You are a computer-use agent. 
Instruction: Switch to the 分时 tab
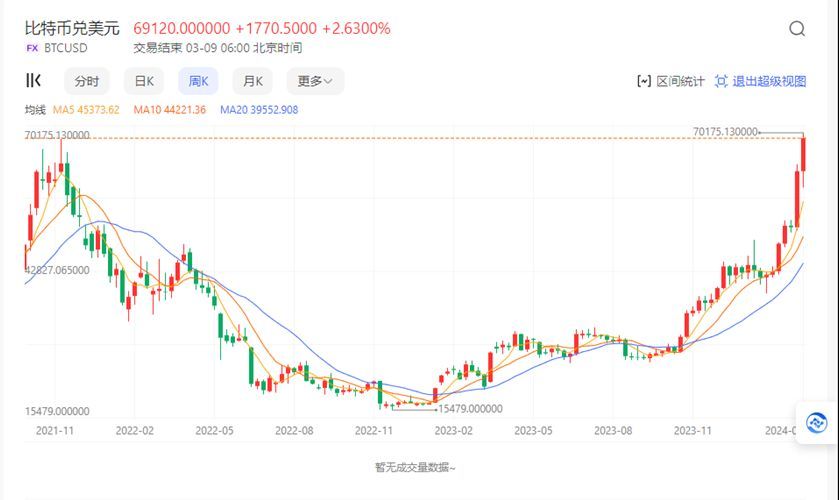(x=87, y=81)
